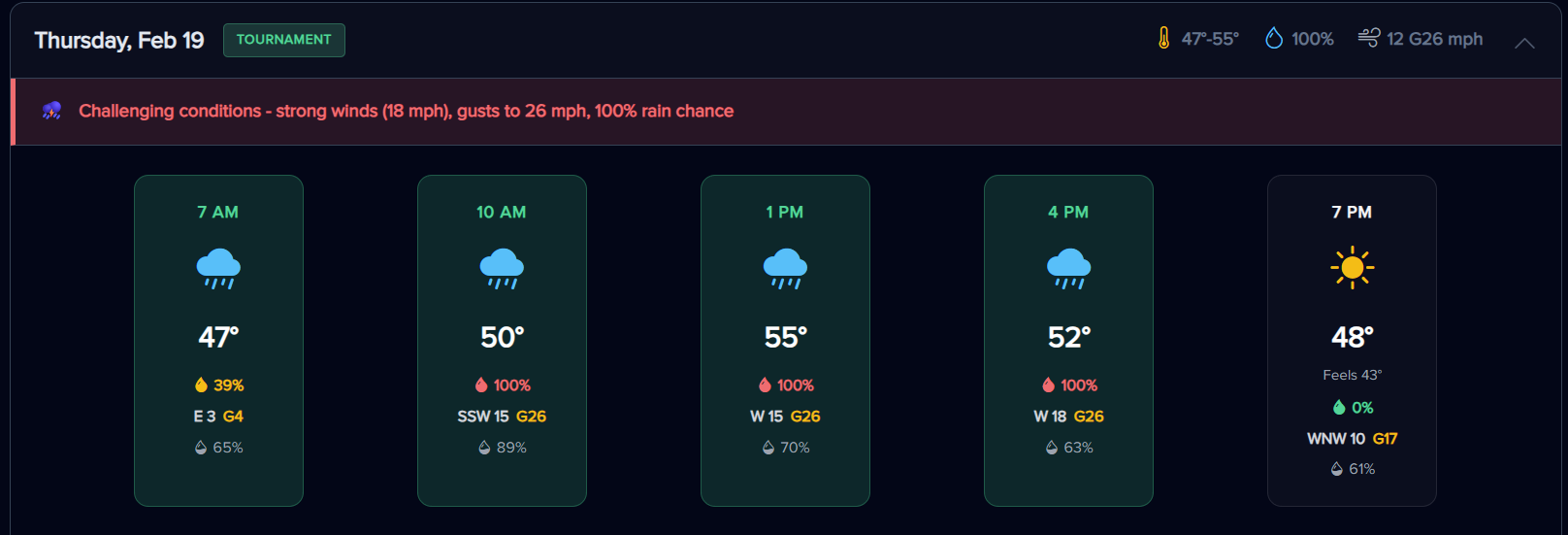
Task: Click the Thursday, Feb 19 date heading
Action: (x=119, y=40)
